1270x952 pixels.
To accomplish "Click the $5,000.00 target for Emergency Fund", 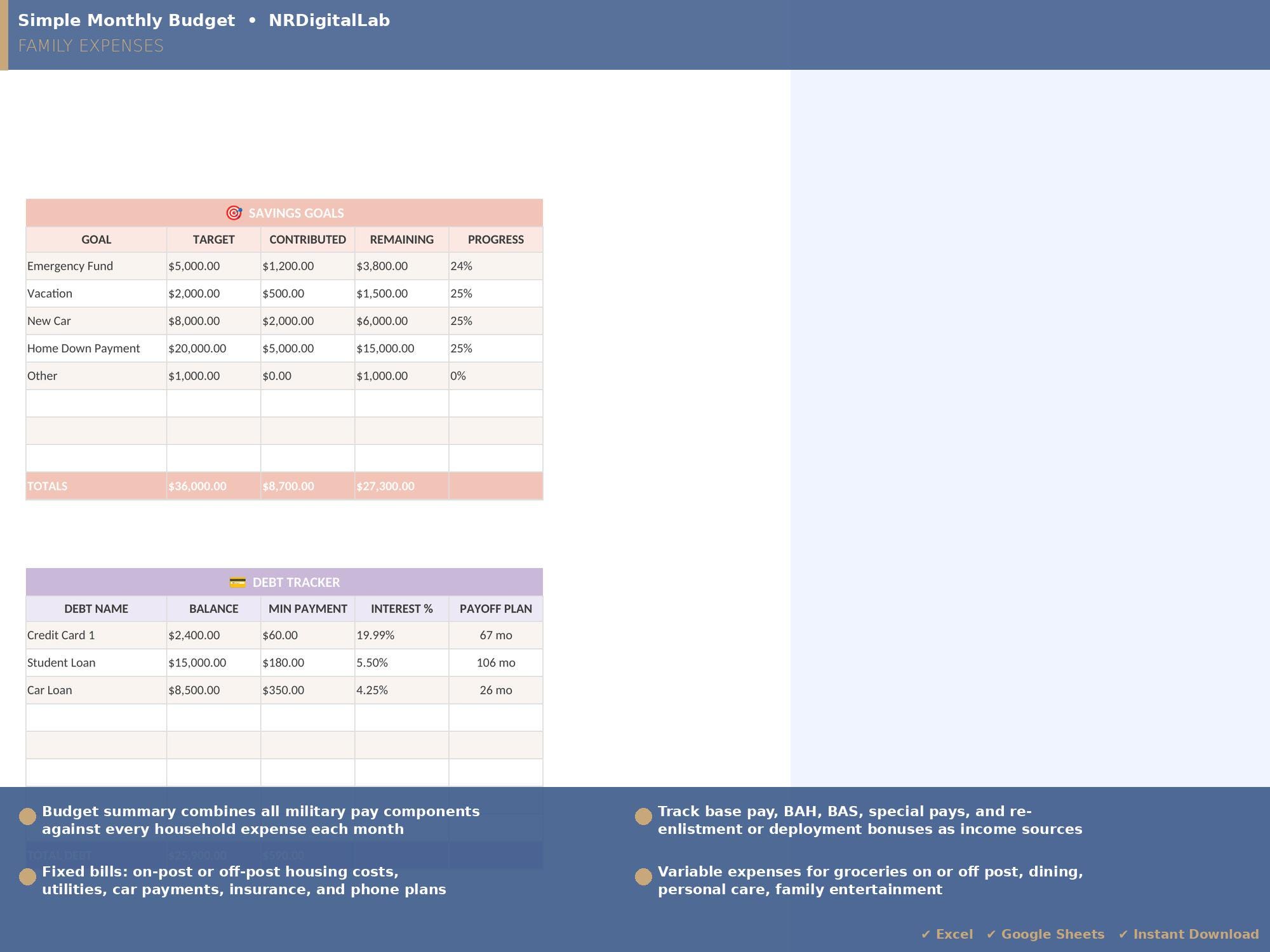I will coord(214,266).
